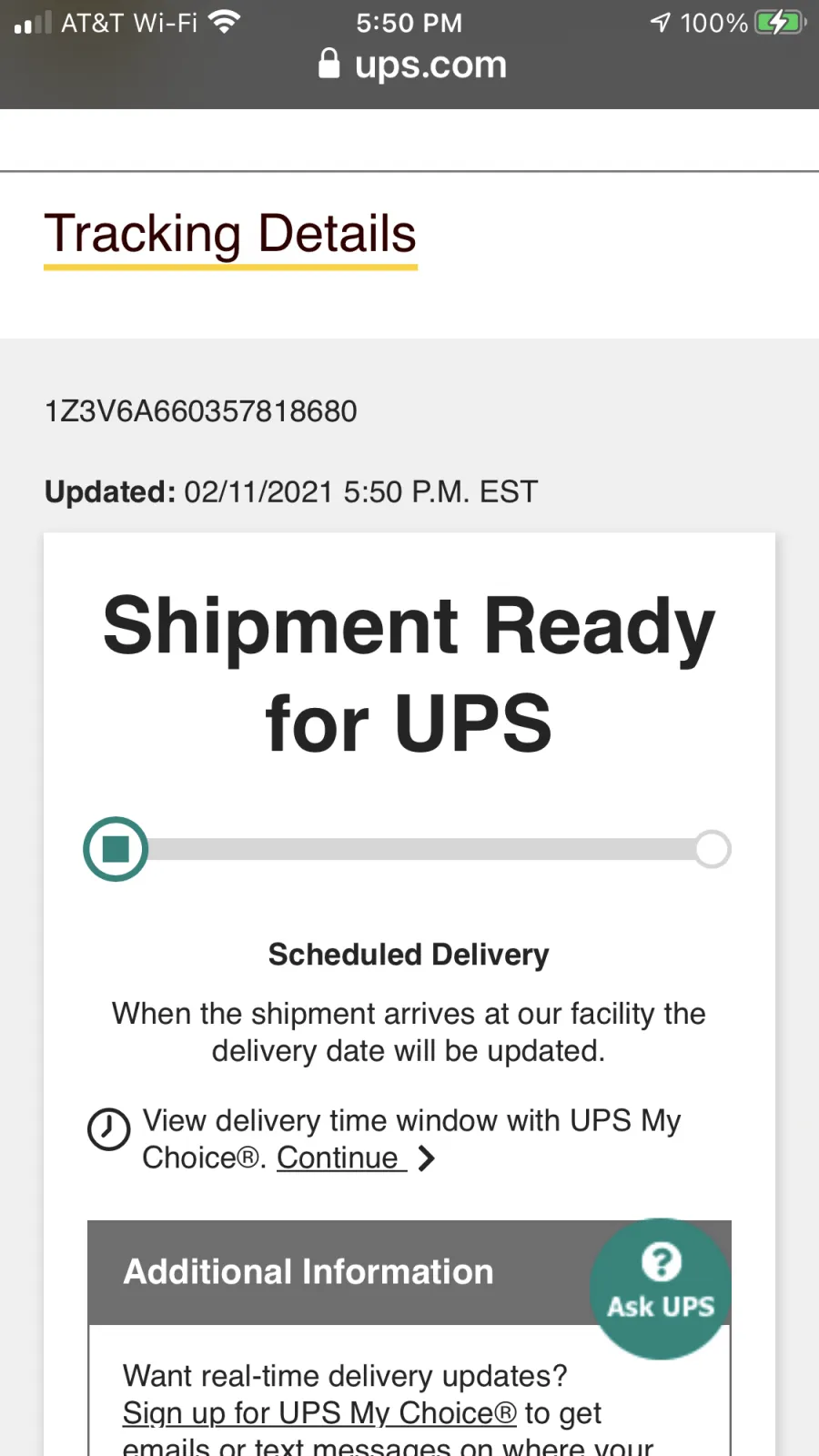Click tracking number 1Z3V6A660357818680

pos(201,411)
